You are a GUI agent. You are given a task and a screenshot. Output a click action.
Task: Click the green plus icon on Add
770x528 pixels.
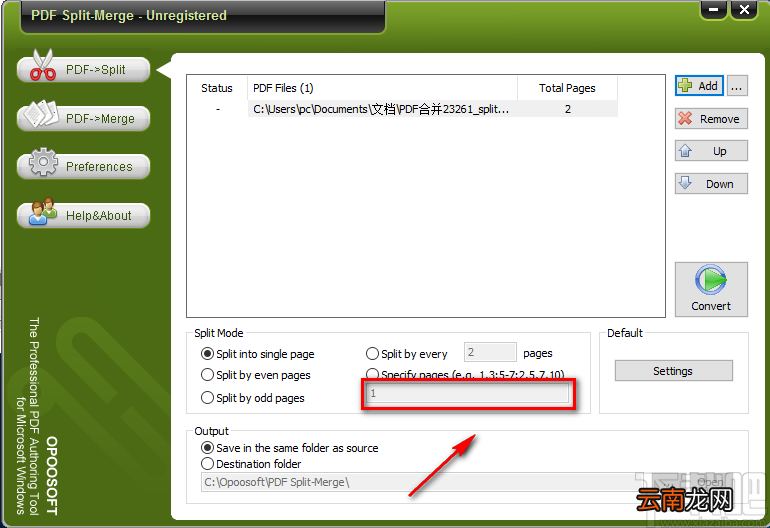(x=685, y=85)
